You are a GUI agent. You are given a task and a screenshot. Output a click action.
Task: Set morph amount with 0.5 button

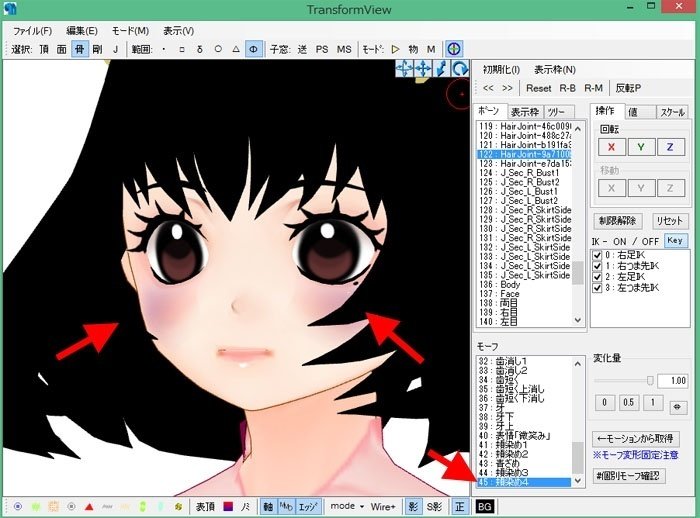(629, 403)
